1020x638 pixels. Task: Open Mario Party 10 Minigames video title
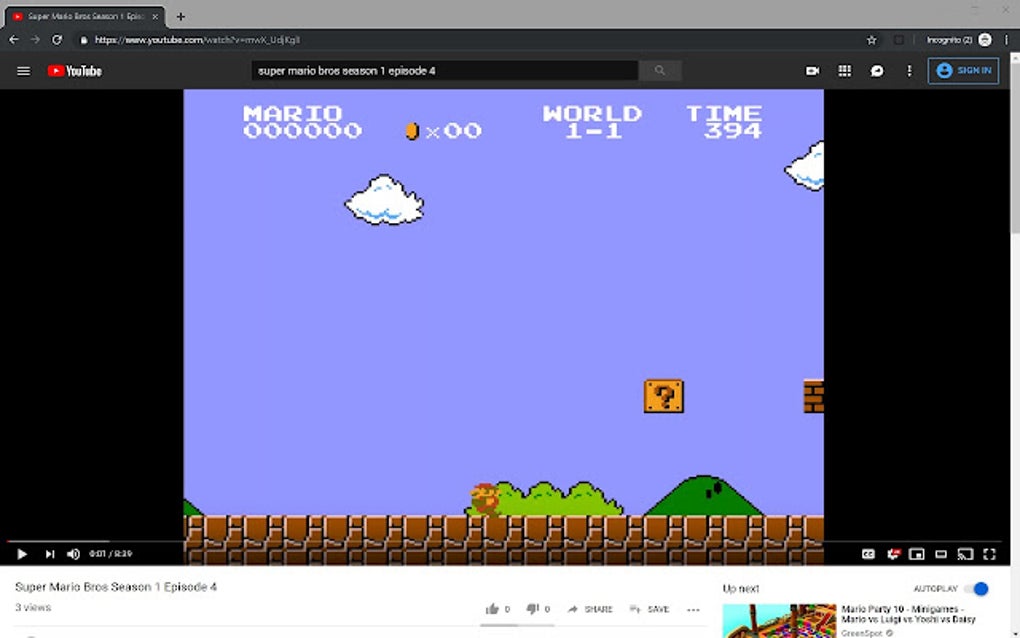tap(908, 614)
